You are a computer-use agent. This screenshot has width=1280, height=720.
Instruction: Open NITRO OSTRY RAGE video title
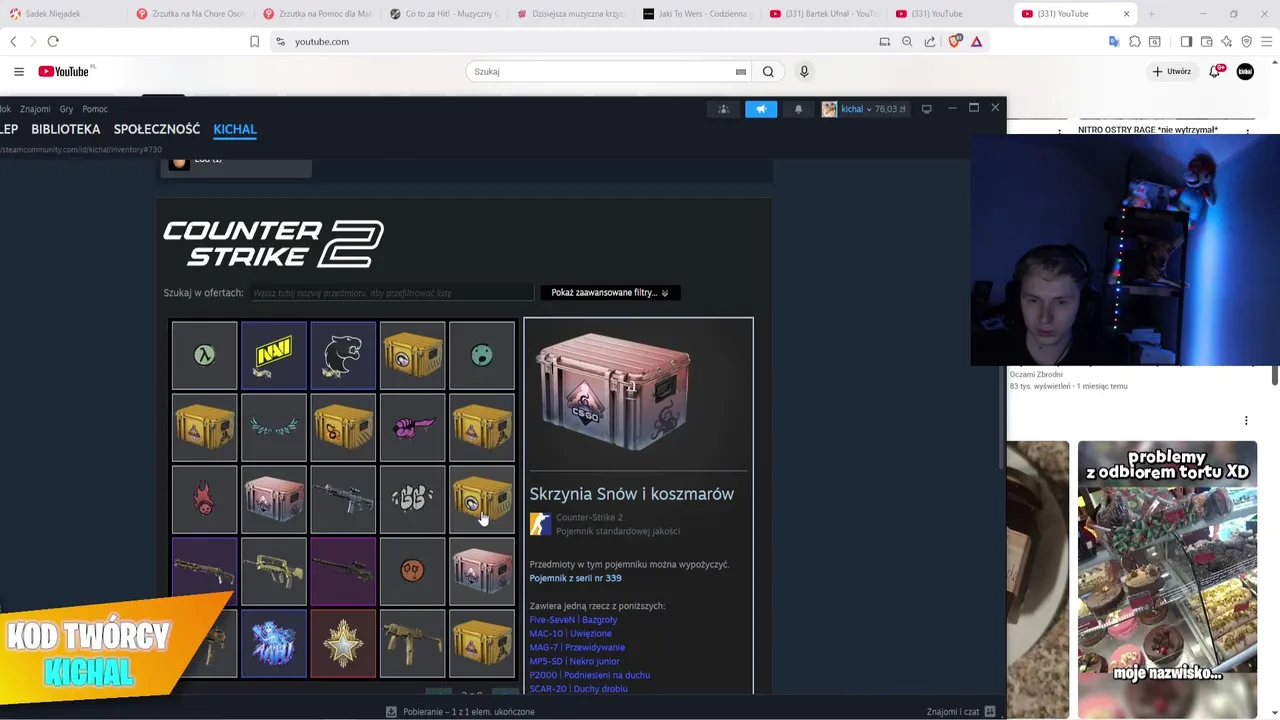coord(1147,130)
